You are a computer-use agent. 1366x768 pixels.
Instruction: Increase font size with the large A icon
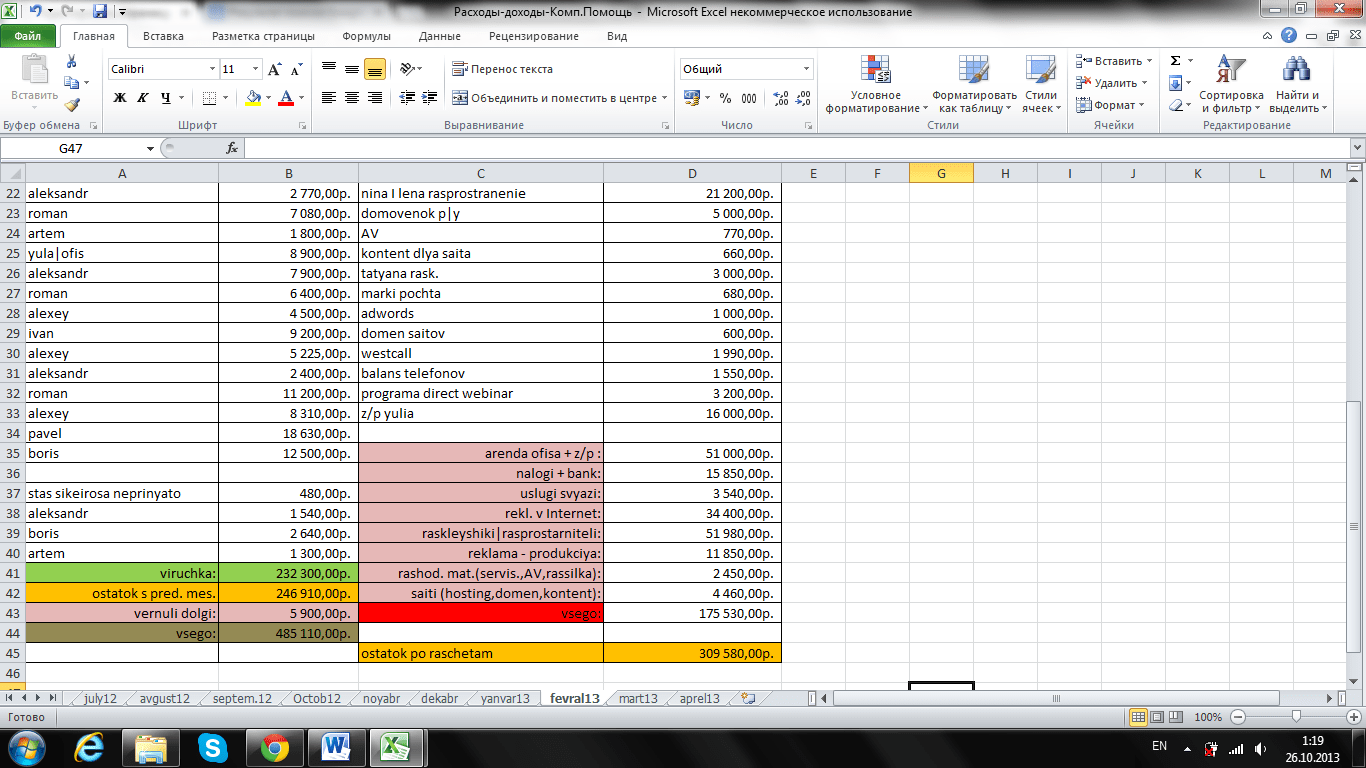[x=274, y=70]
